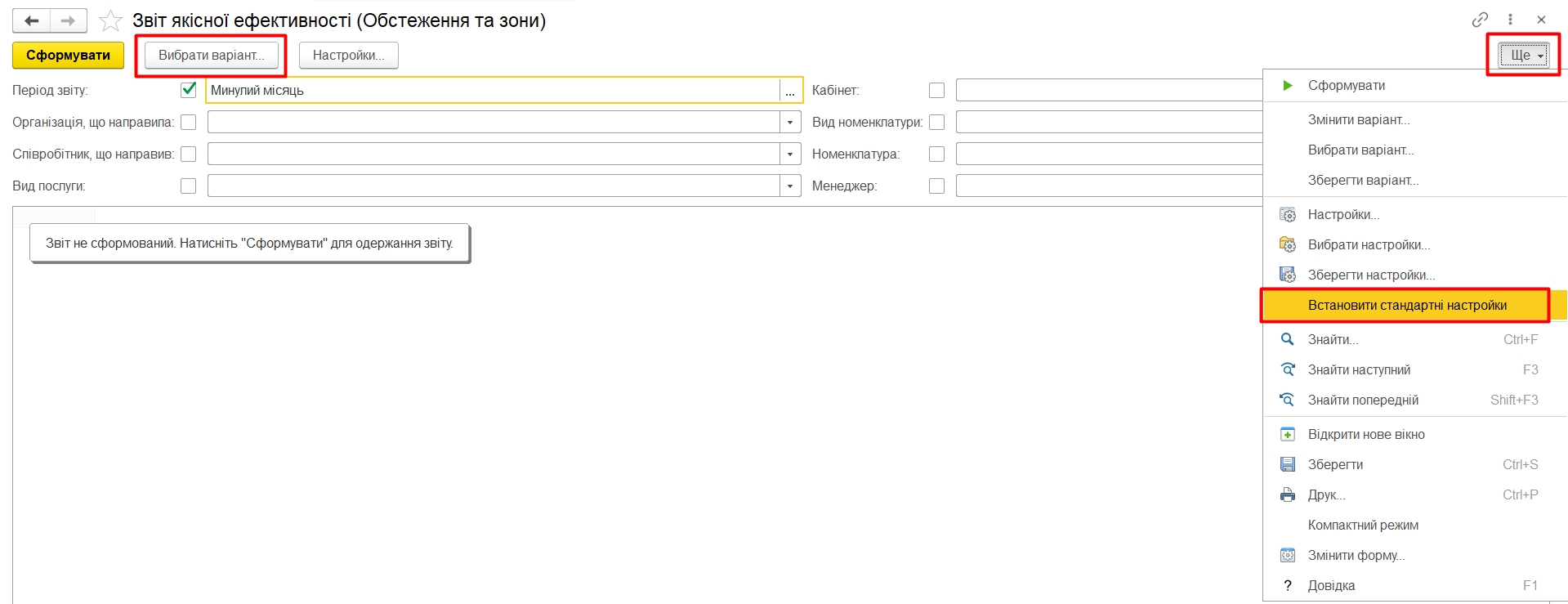The height and width of the screenshot is (604, 1568).
Task: Click the floppy disk Зберегти icon
Action: [1288, 464]
